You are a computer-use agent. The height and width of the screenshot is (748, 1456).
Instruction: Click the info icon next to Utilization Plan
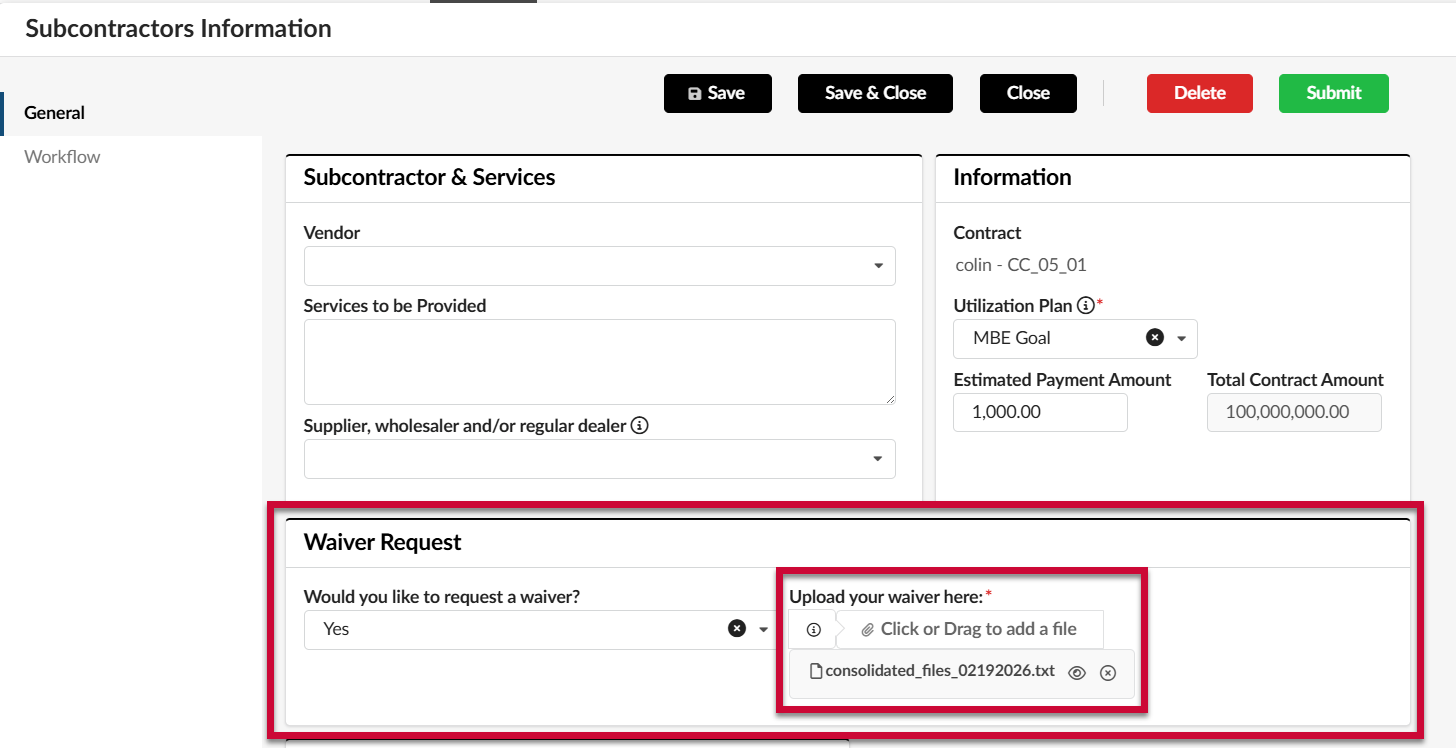[x=1086, y=306]
